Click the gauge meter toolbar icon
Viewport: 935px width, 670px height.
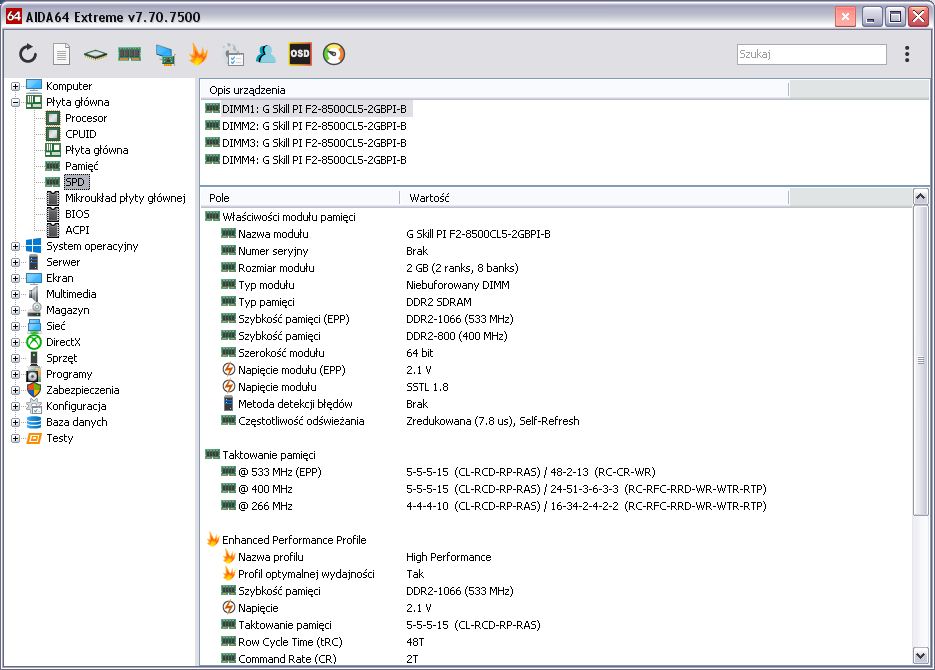click(333, 54)
